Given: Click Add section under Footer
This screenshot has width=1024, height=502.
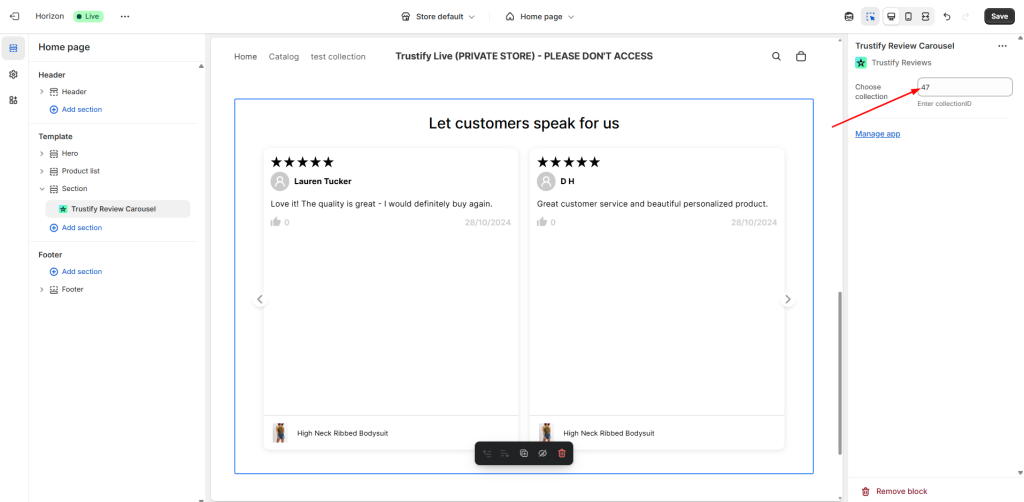Looking at the screenshot, I should pyautogui.click(x=76, y=272).
